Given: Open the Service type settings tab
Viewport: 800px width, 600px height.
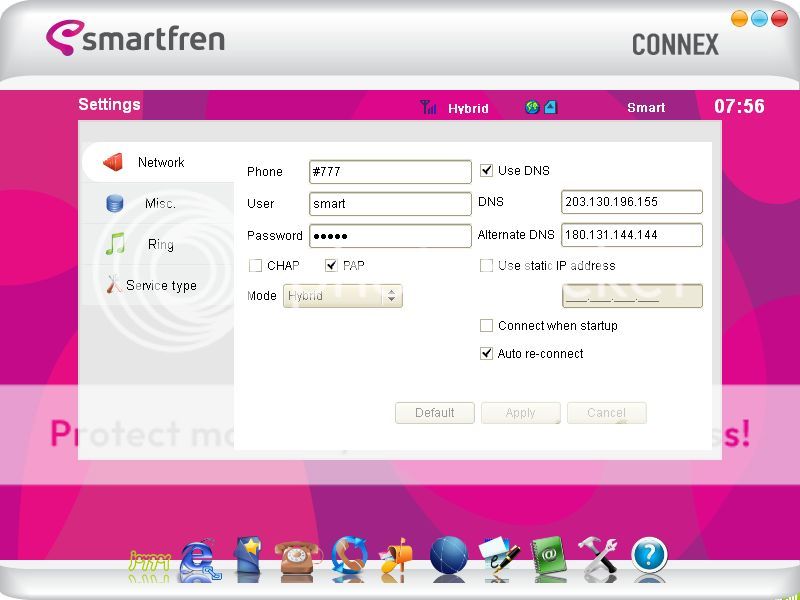Looking at the screenshot, I should point(160,285).
